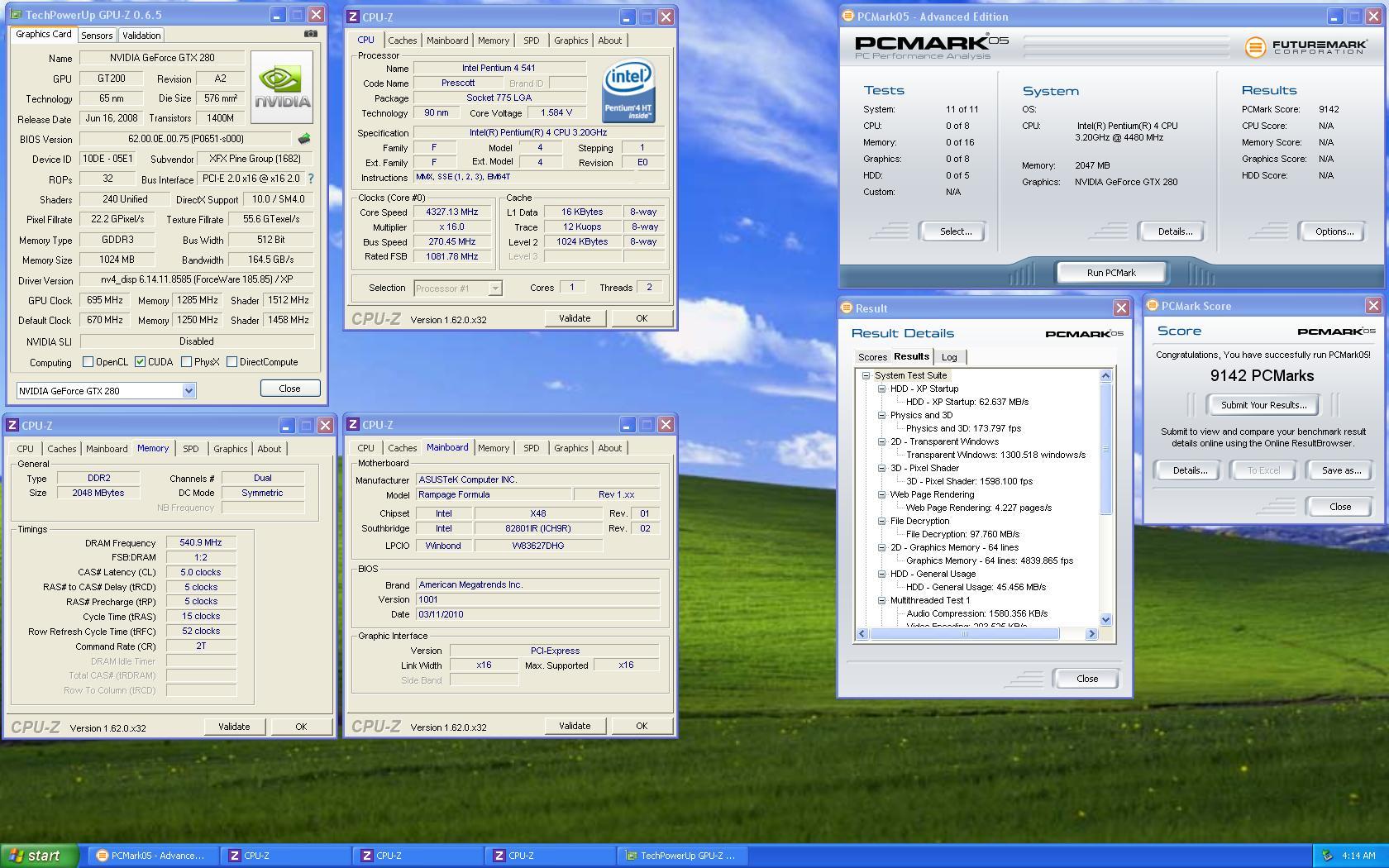Collapse the System Test Suite tree node
This screenshot has width=1389, height=868.
pos(866,375)
